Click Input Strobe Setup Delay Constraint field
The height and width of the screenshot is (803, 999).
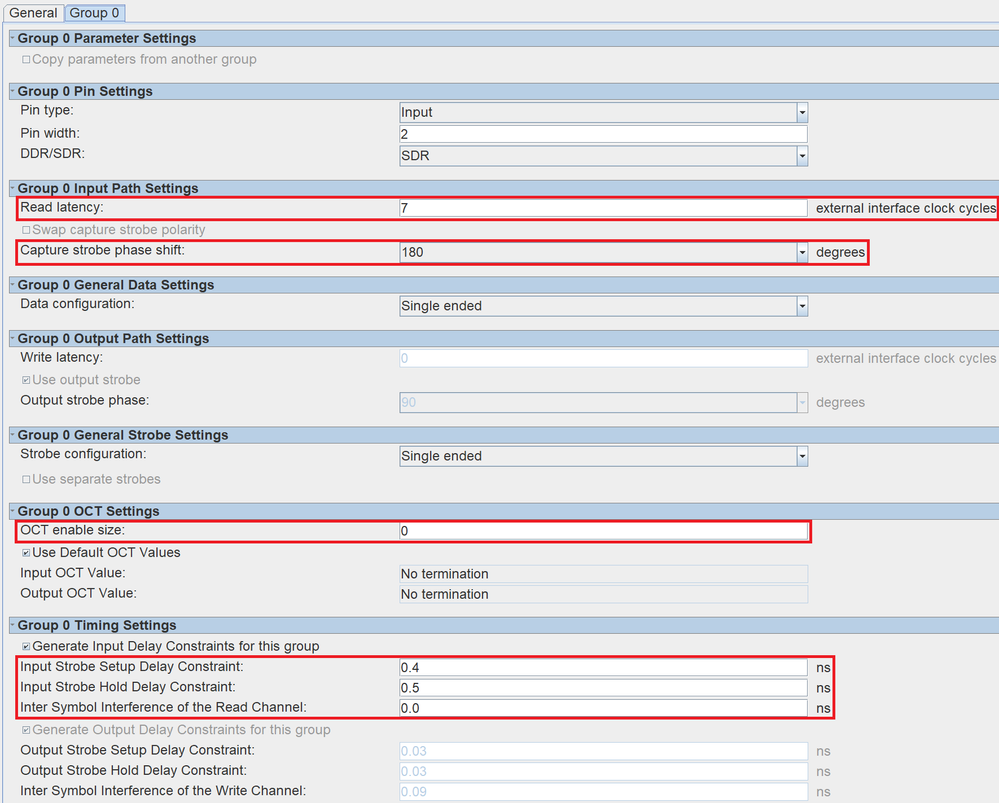(602, 667)
